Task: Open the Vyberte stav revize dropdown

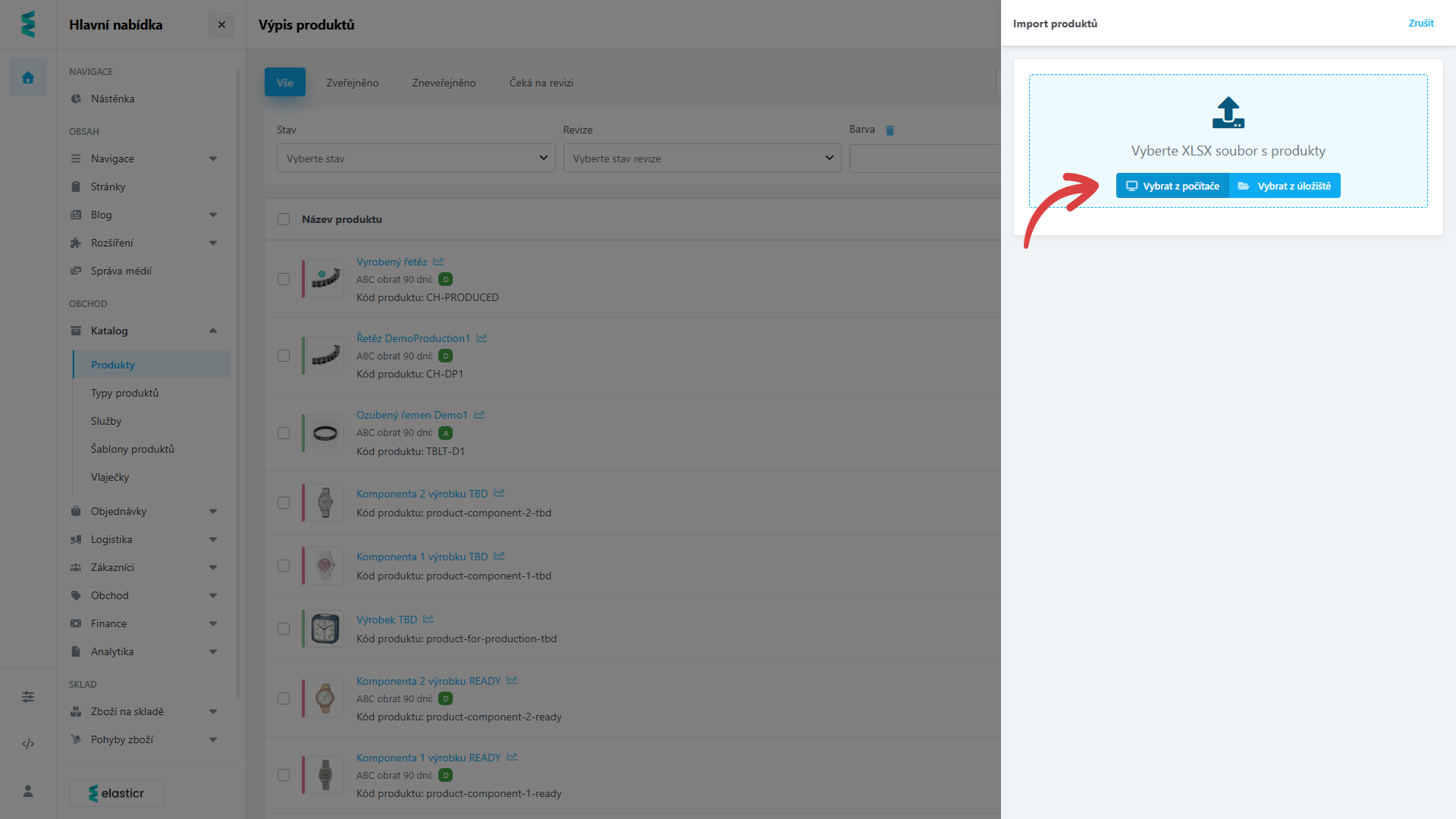Action: click(x=701, y=158)
